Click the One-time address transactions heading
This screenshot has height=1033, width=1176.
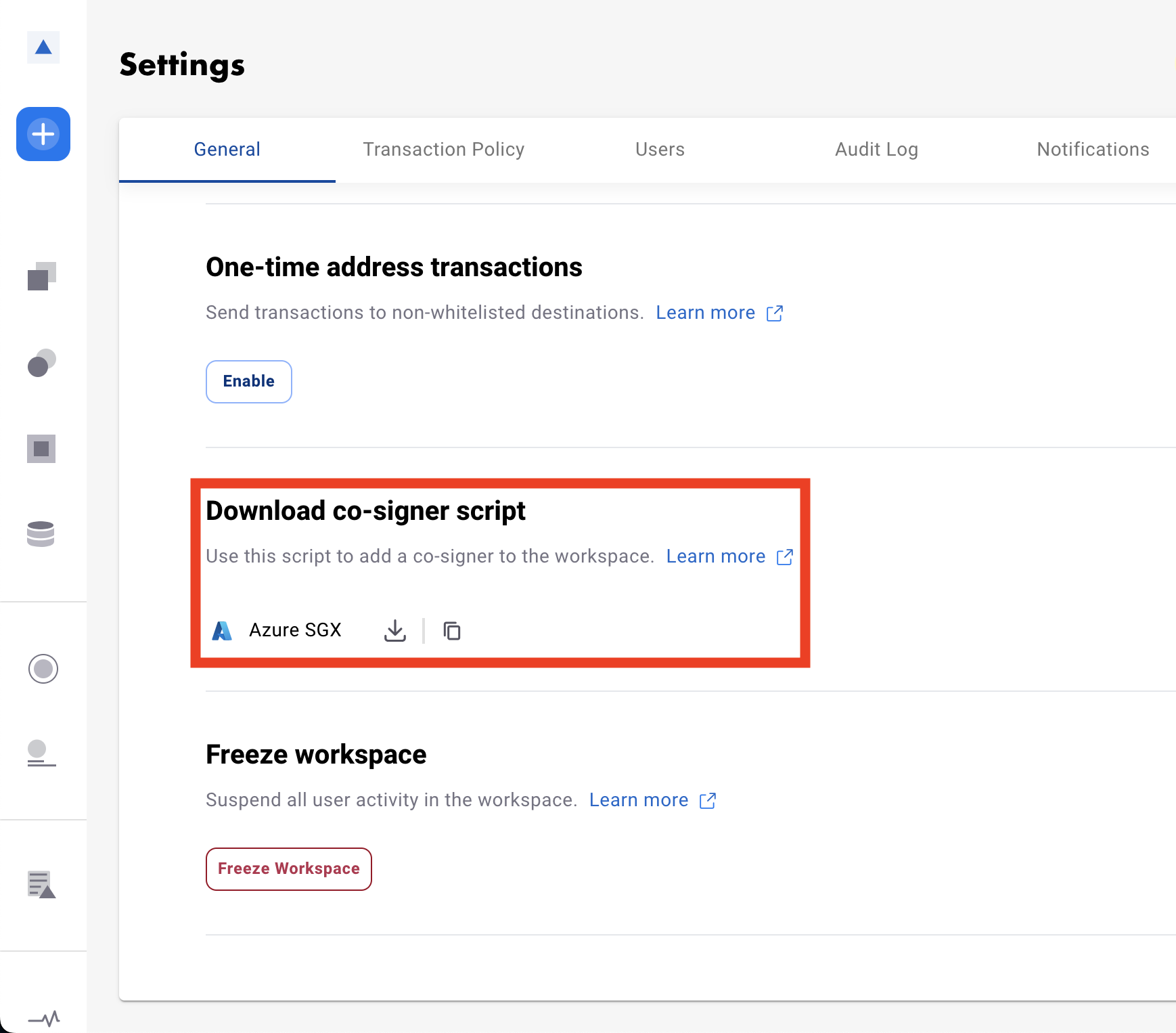pos(394,267)
